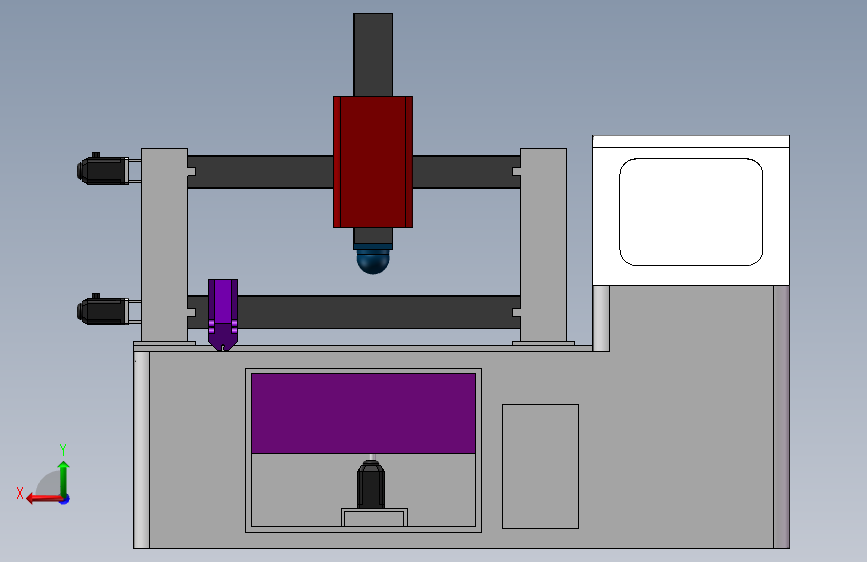The width and height of the screenshot is (867, 562).
Task: Select the left gray gantry upright
Action: coord(164,245)
